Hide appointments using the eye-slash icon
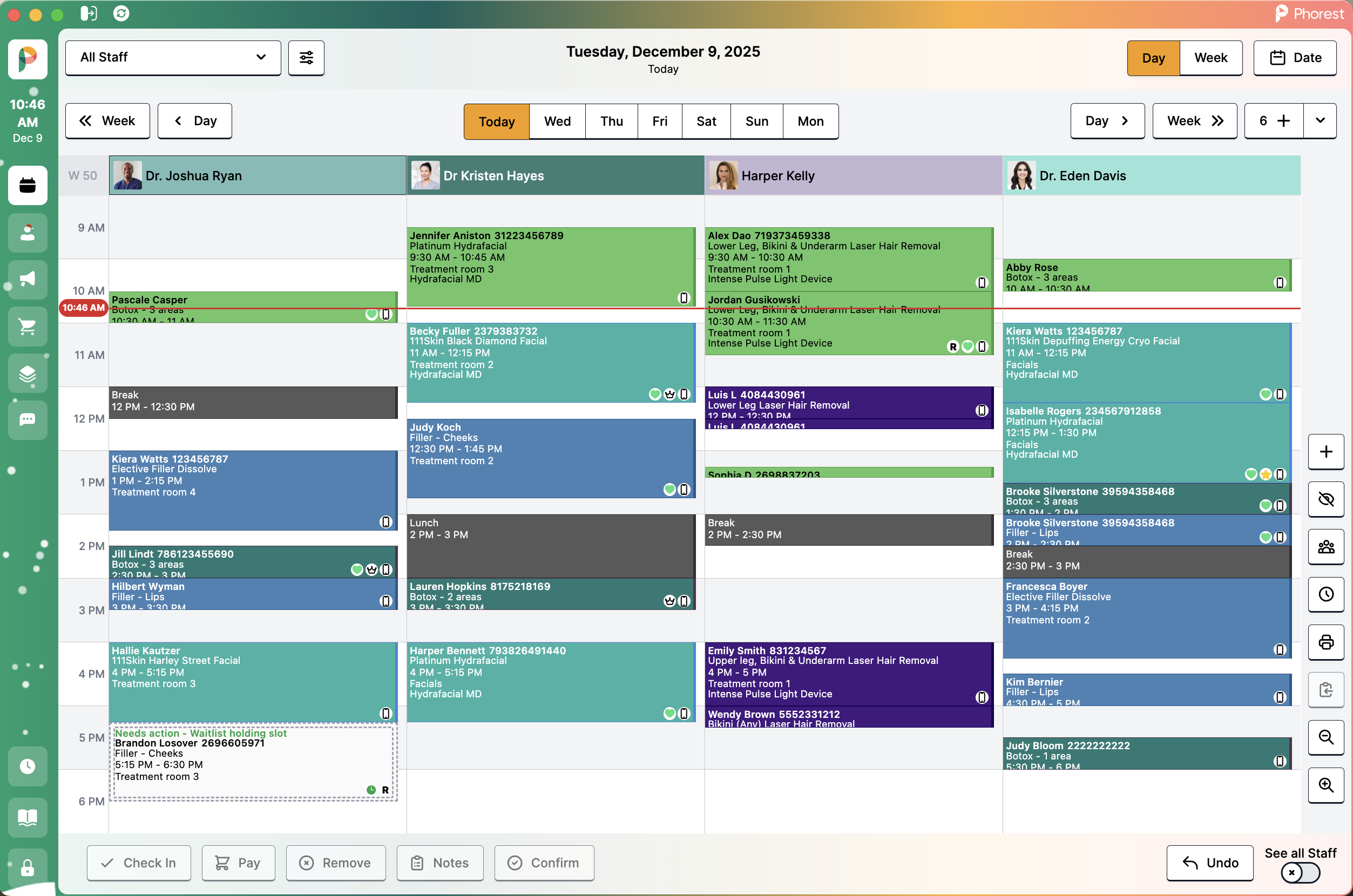Image resolution: width=1353 pixels, height=896 pixels. (x=1326, y=499)
